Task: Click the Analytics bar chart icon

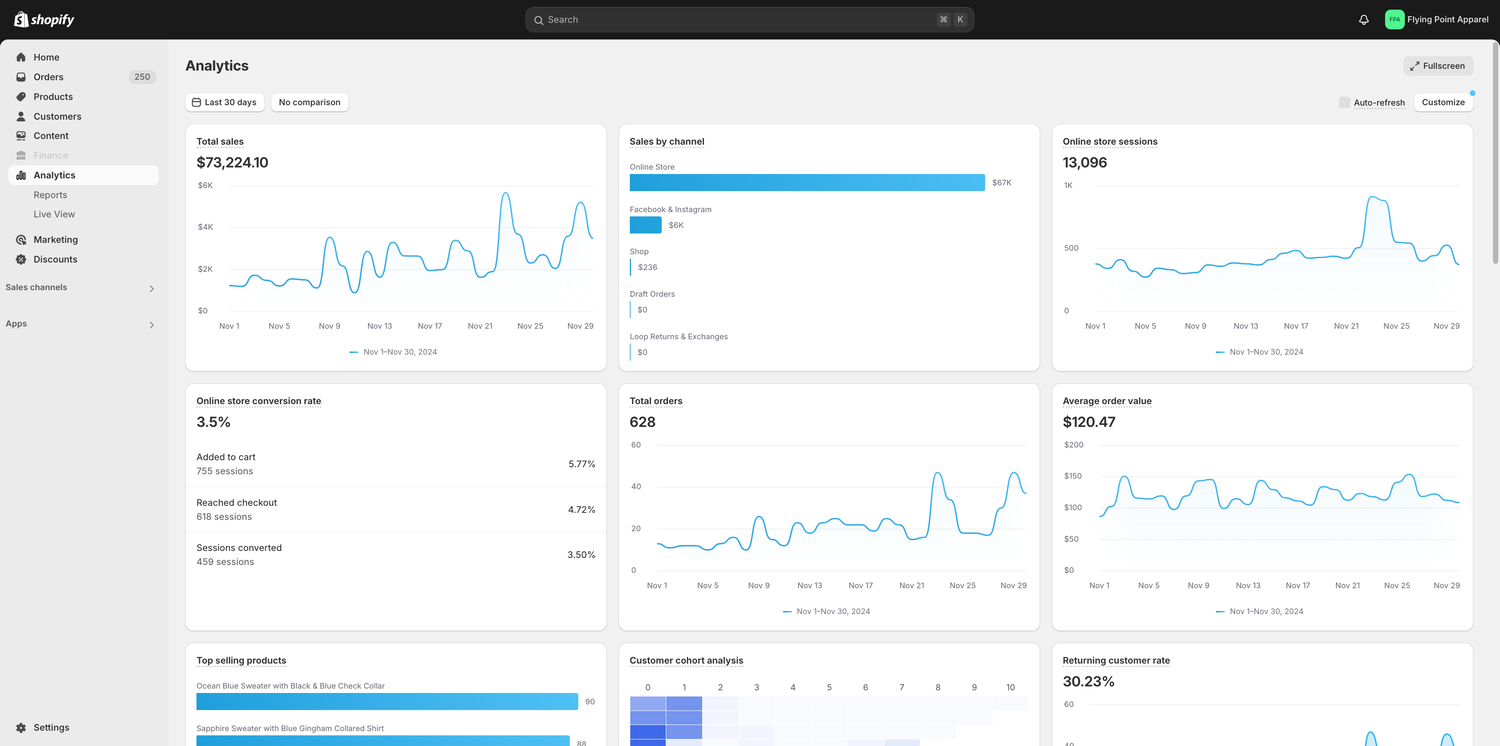Action: [x=21, y=175]
